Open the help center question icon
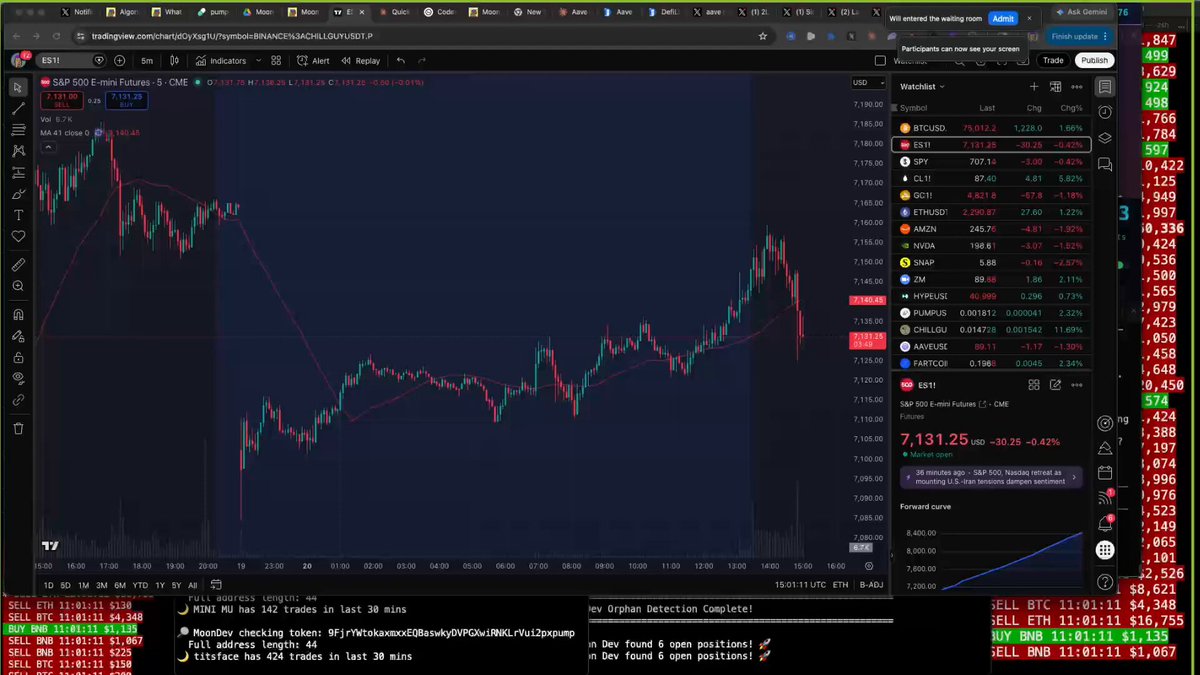1200x675 pixels. [x=1105, y=581]
